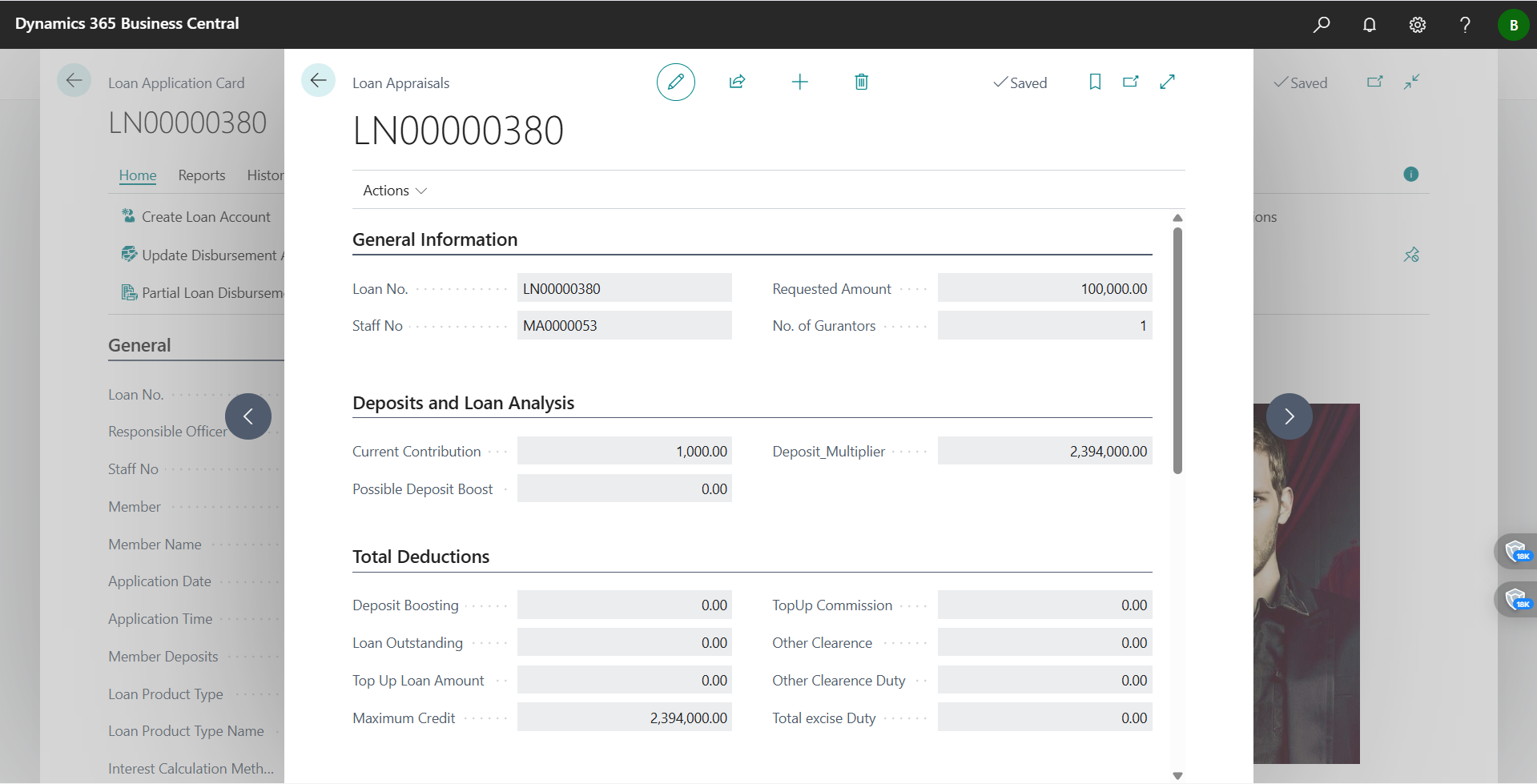Select the Home tab
This screenshot has width=1537, height=784.
137,175
